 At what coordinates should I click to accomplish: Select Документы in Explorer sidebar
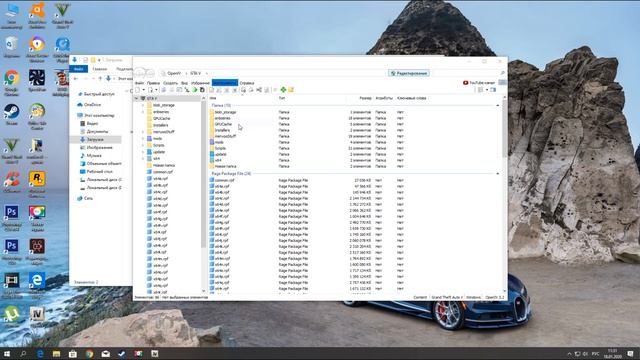[x=94, y=131]
